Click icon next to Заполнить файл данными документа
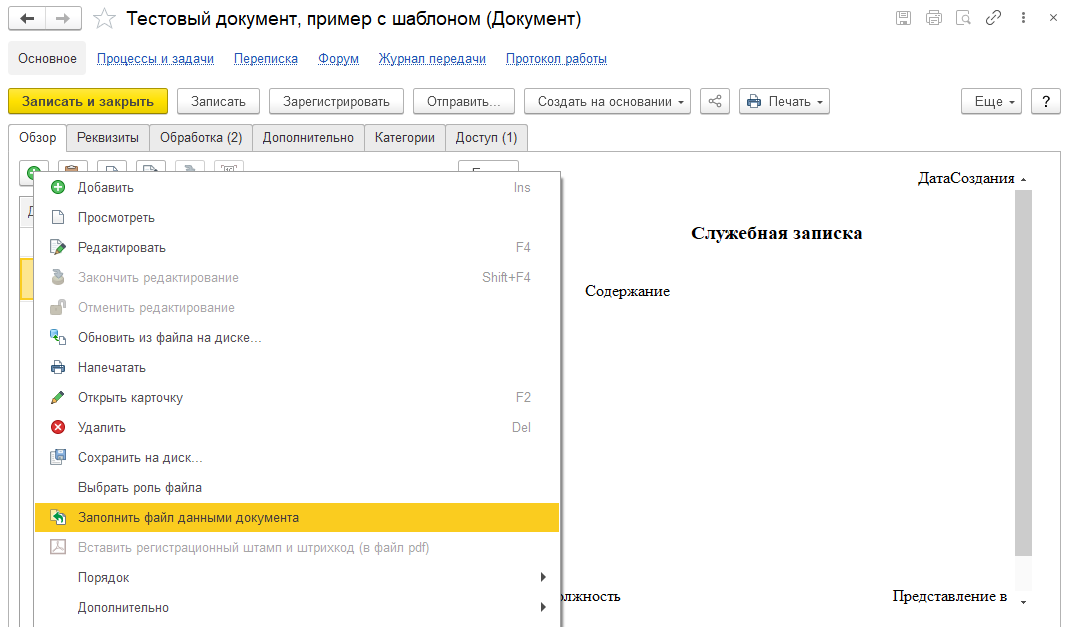 coord(58,518)
